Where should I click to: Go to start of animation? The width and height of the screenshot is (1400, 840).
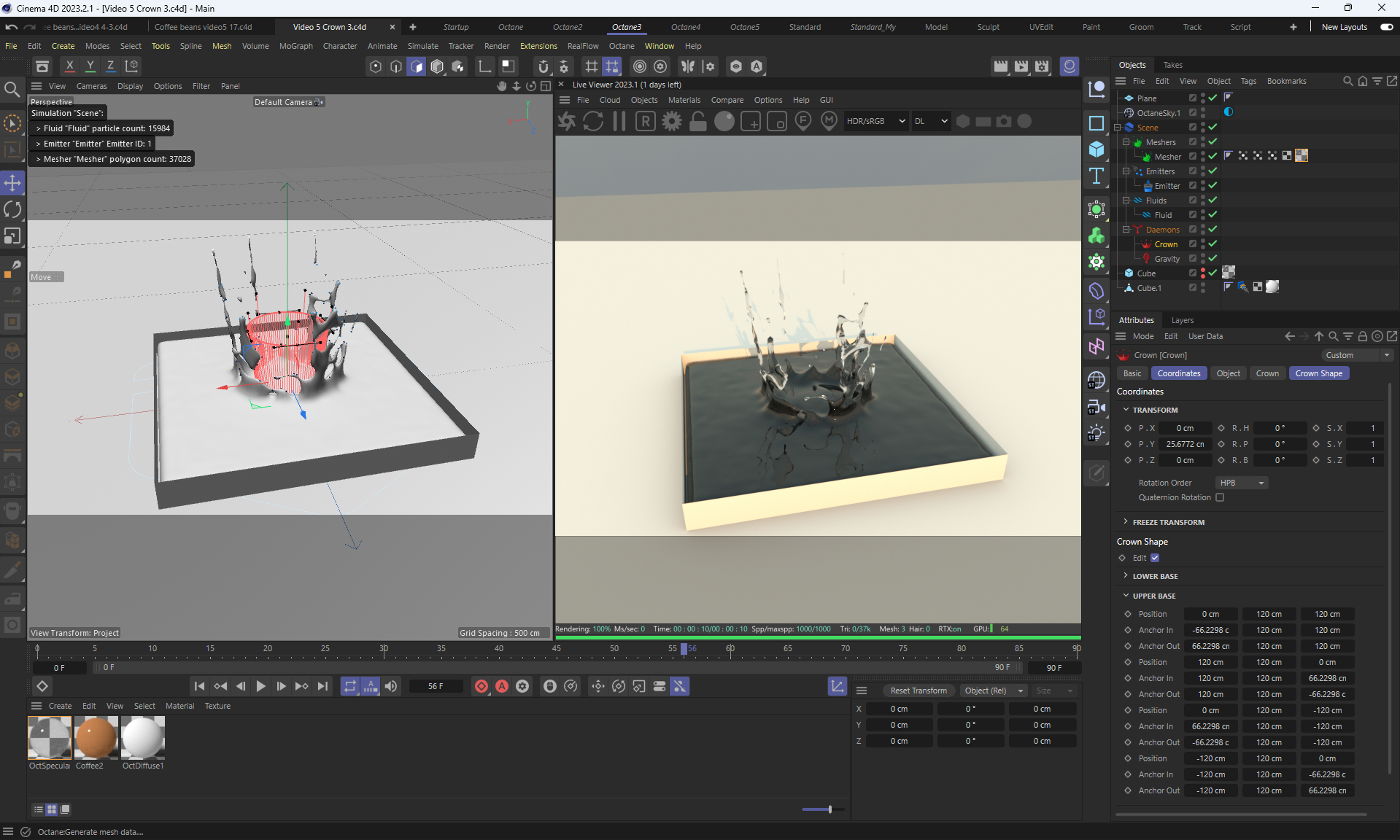point(199,686)
